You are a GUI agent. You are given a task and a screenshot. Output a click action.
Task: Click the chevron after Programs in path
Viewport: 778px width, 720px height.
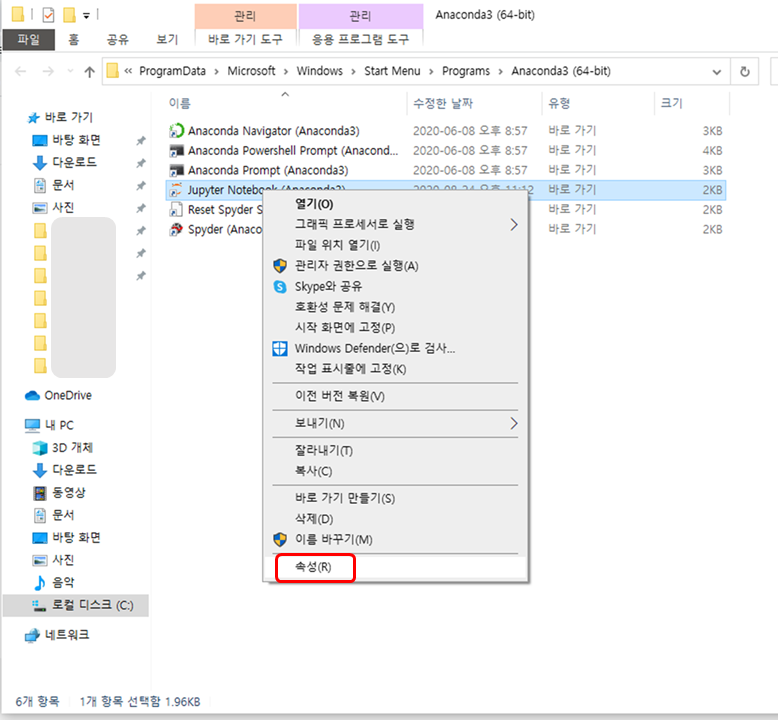[x=501, y=72]
